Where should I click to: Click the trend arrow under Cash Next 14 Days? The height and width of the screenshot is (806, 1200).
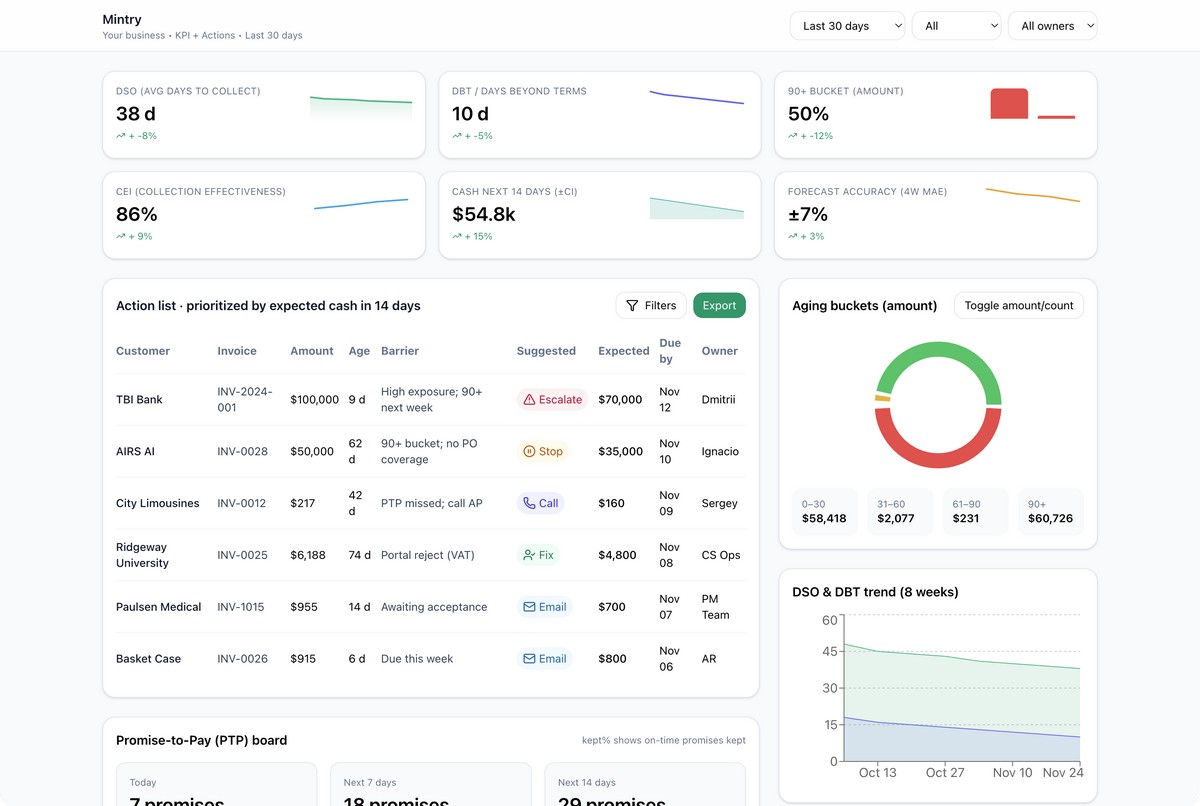point(457,236)
